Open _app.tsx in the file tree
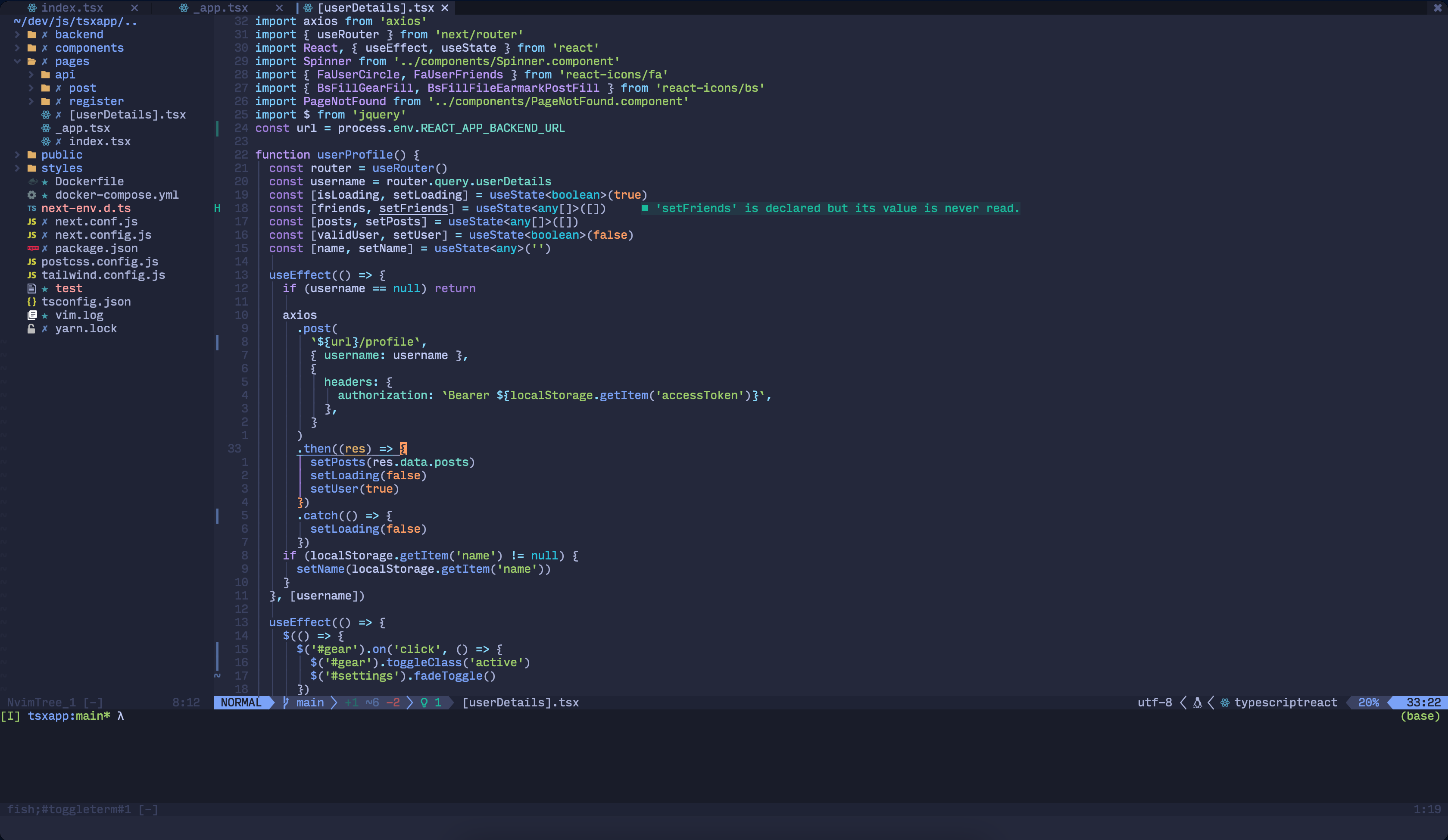 (82, 128)
